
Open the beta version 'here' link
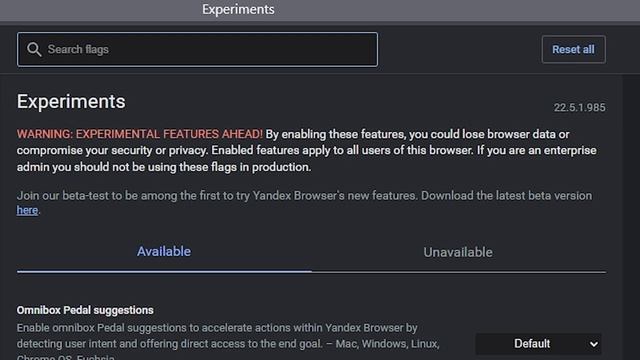[27, 210]
